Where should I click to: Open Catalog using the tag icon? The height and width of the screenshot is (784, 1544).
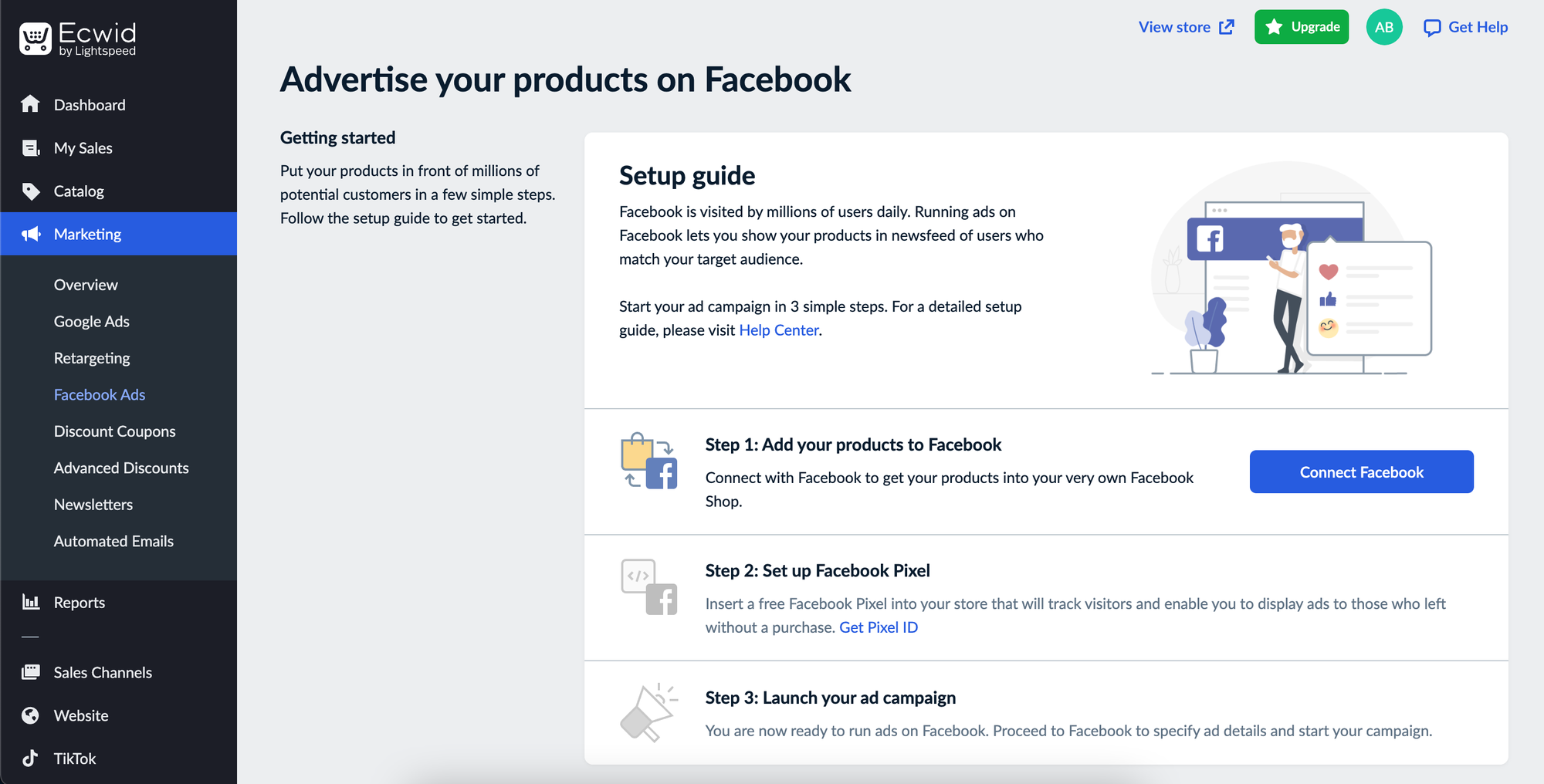point(31,191)
